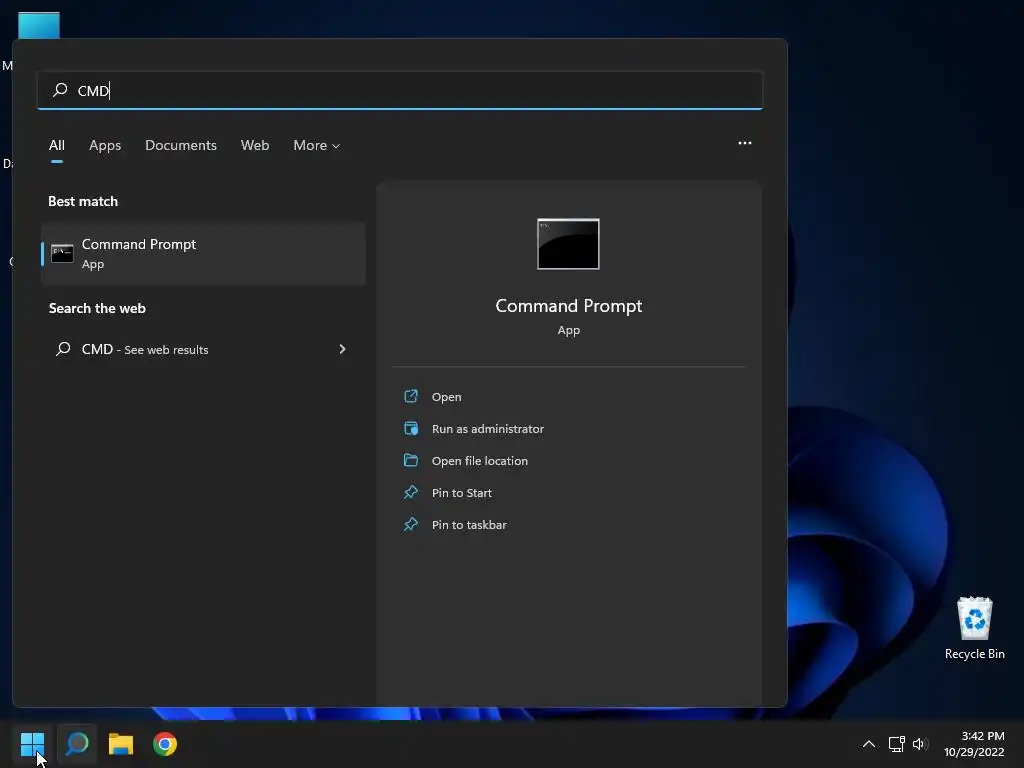Show hidden icons in system tray
1024x768 pixels.
[x=869, y=744]
